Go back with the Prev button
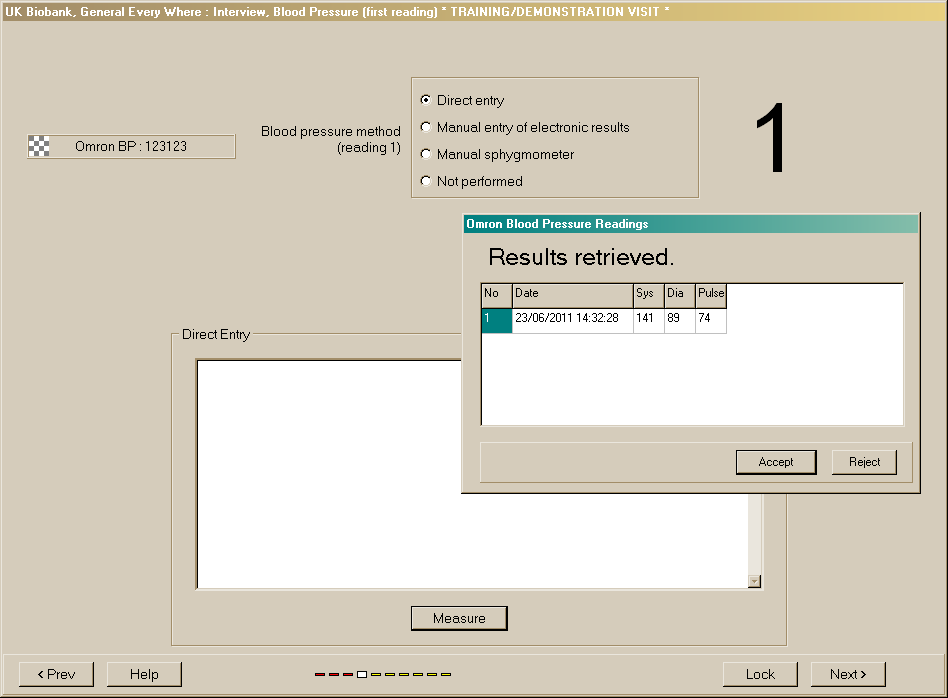Screen dimensions: 948x698 pos(56,674)
